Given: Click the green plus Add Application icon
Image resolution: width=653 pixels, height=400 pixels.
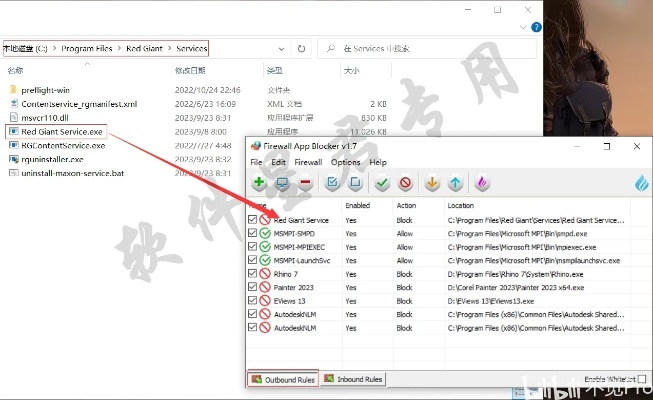Looking at the screenshot, I should [259, 182].
